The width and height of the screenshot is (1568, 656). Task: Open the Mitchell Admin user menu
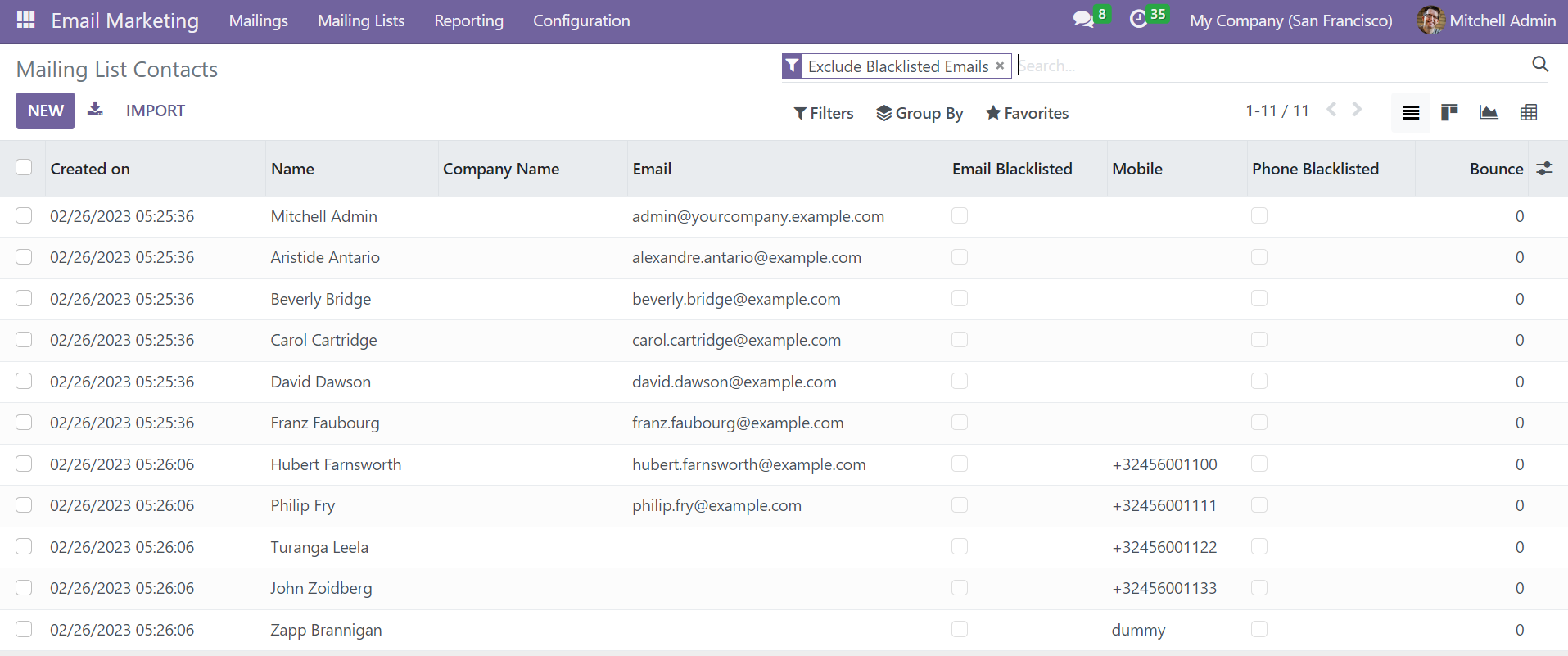click(1487, 20)
